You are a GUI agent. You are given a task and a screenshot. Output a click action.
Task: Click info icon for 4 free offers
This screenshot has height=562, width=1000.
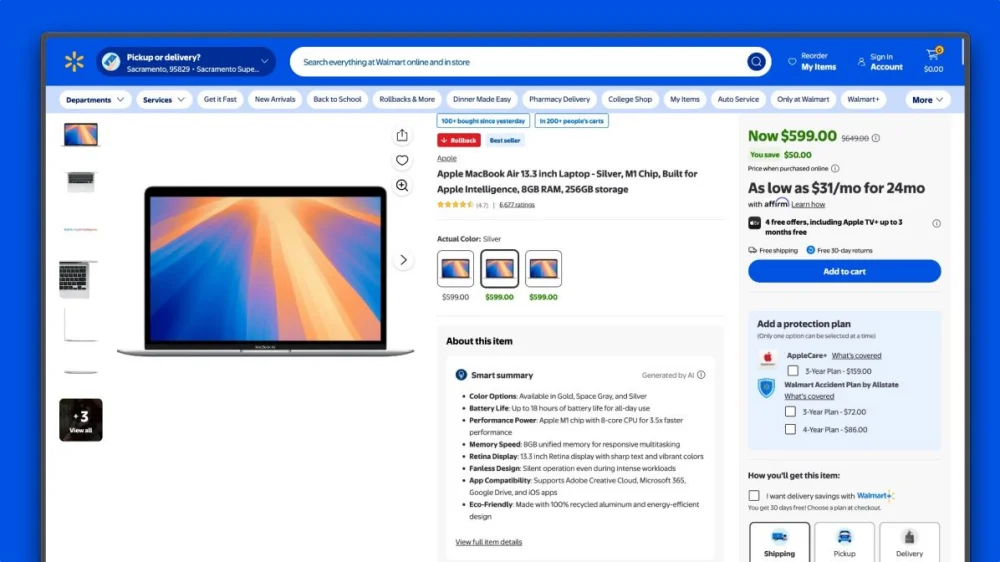936,223
